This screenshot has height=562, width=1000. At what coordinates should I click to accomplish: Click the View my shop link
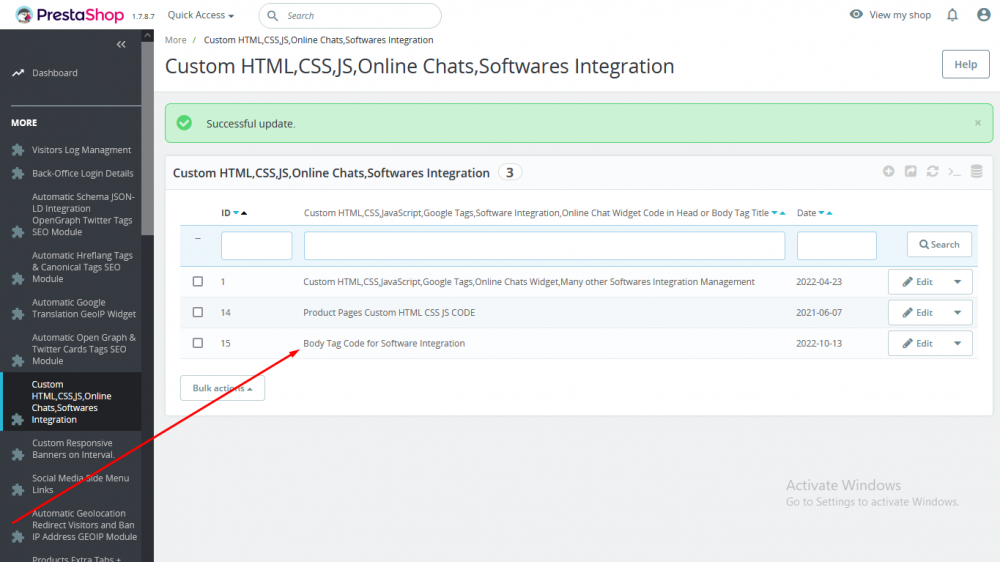pyautogui.click(x=900, y=15)
